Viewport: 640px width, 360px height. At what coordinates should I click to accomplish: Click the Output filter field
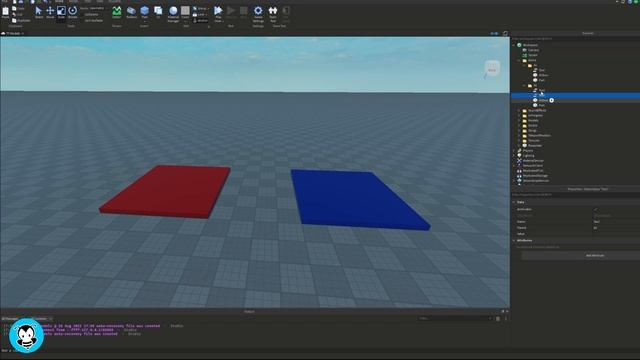point(456,318)
